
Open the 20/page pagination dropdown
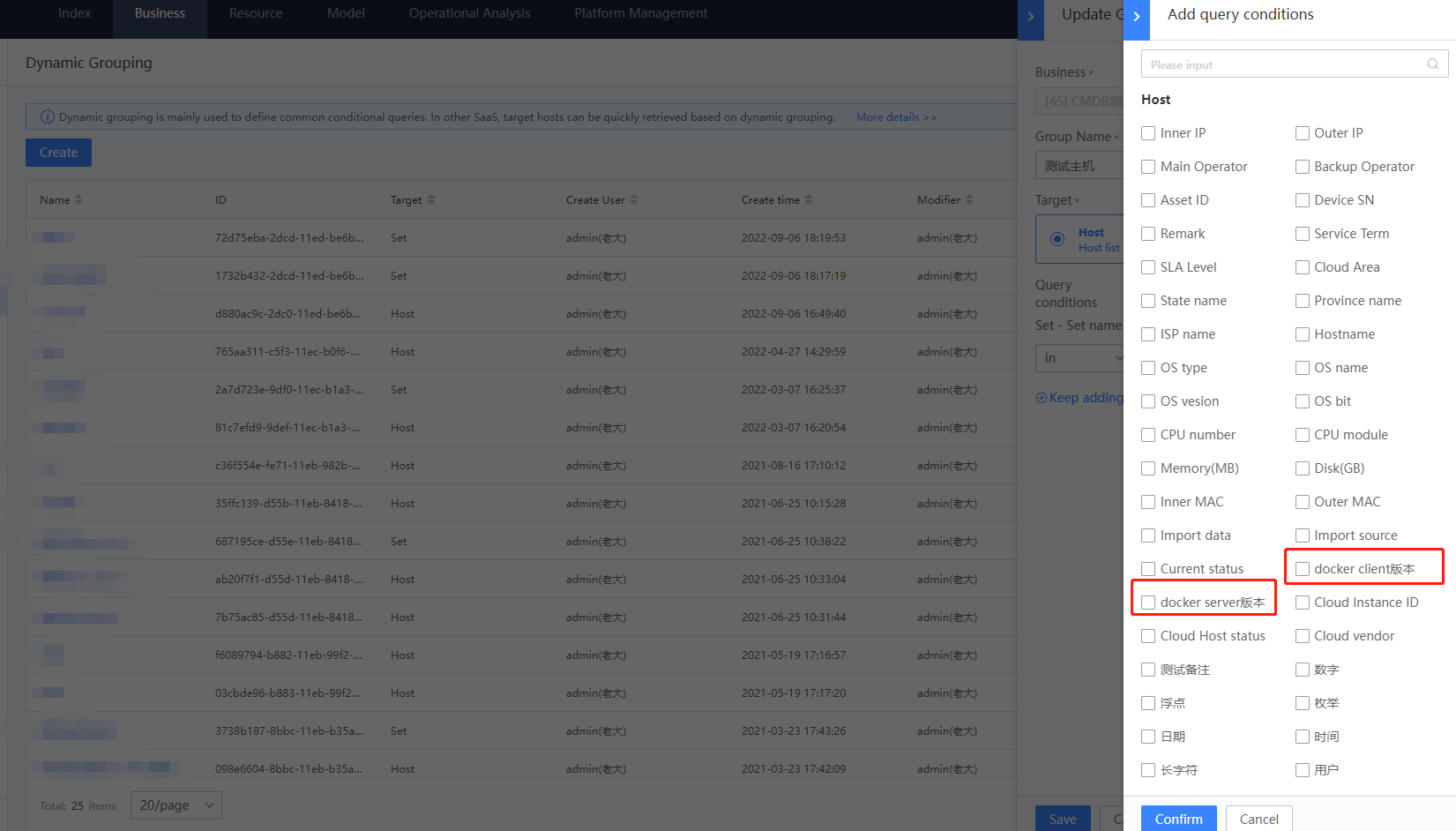[175, 805]
